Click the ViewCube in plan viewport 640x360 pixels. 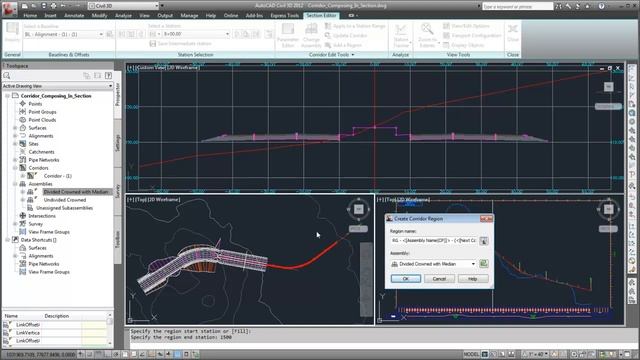358,209
